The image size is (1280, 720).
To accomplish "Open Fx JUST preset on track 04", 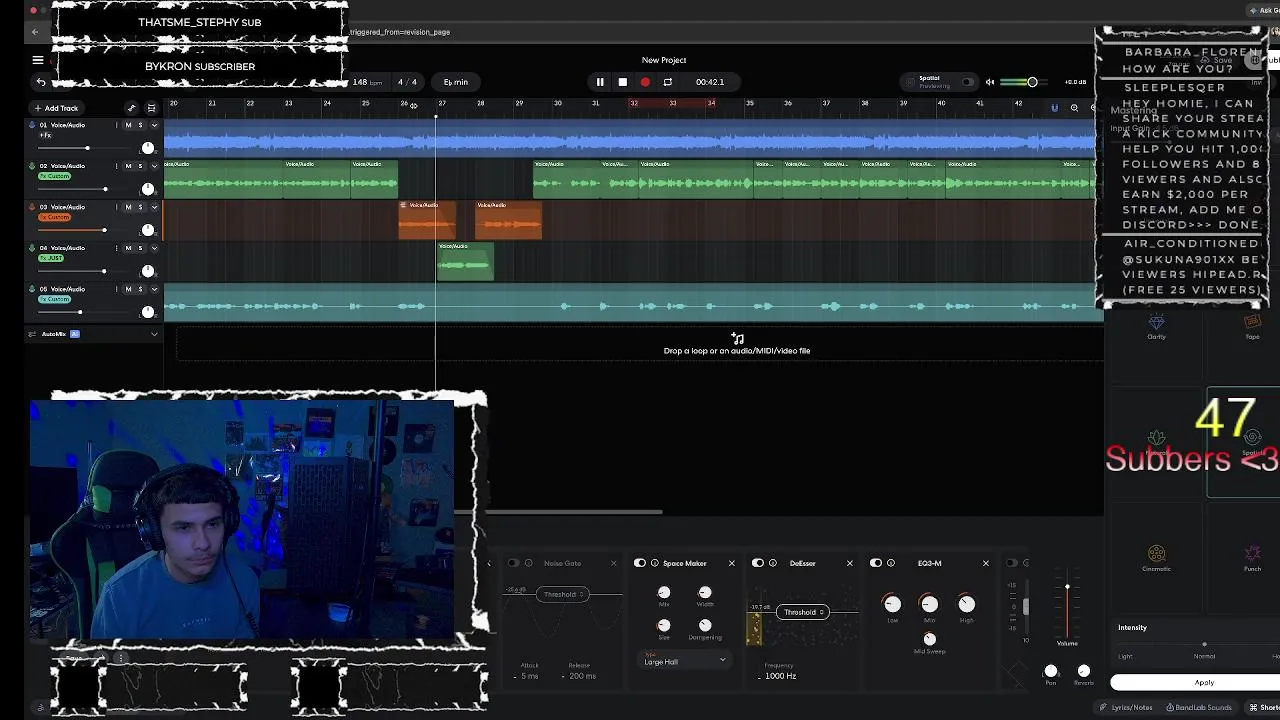I will (x=51, y=258).
